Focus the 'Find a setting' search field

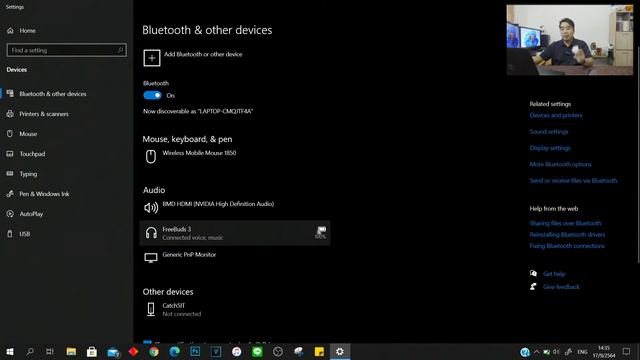(67, 50)
